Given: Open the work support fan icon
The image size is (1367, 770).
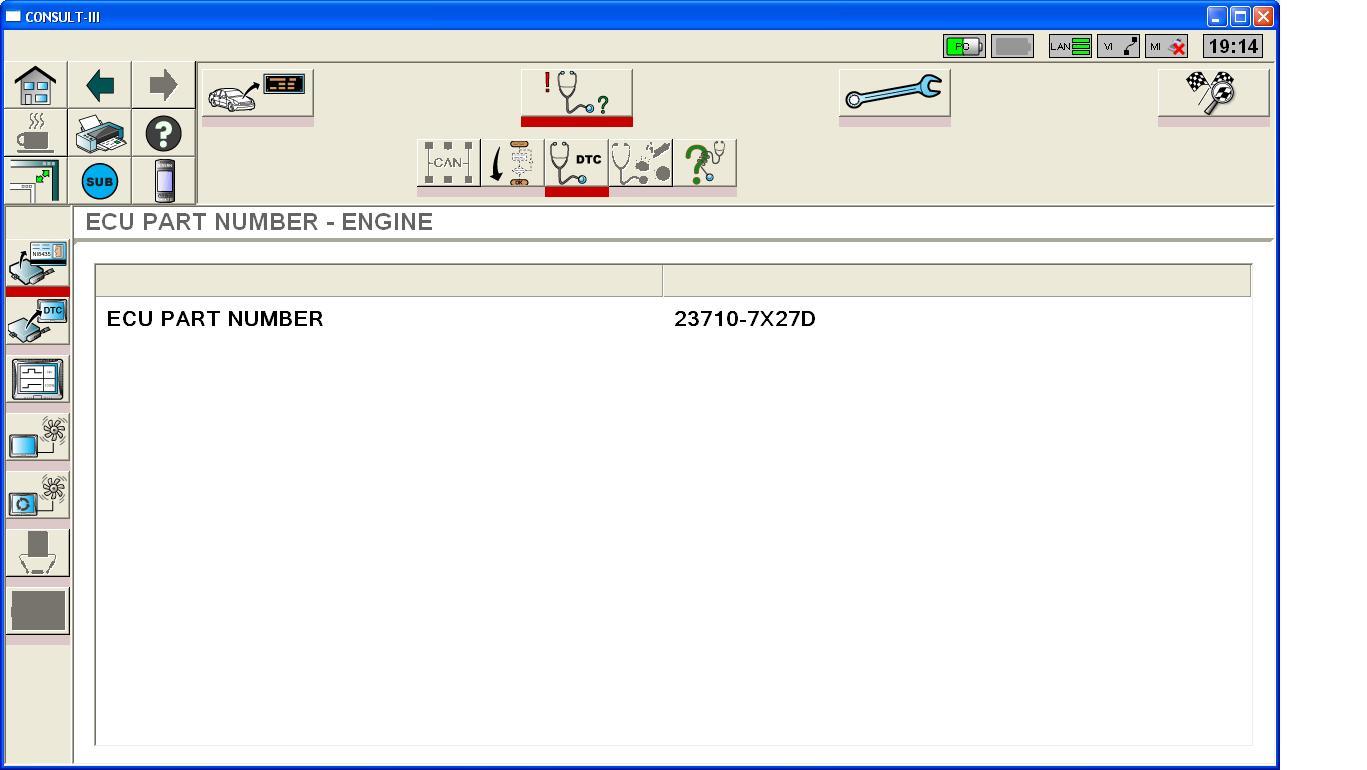Looking at the screenshot, I should click(37, 495).
